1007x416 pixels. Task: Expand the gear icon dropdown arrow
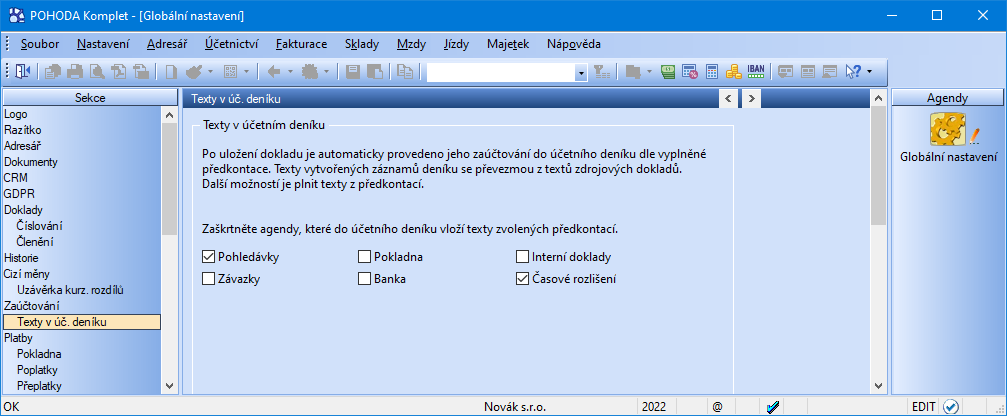(328, 72)
